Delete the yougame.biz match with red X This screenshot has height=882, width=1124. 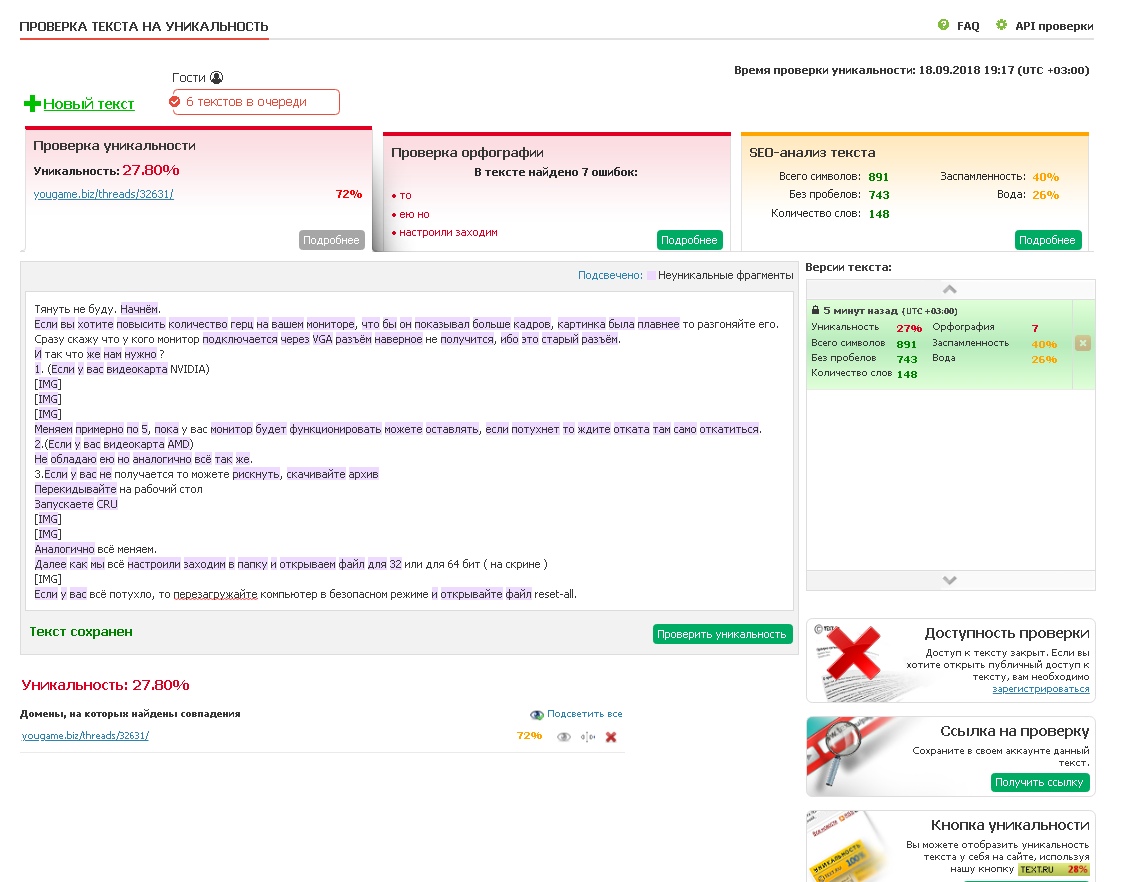[x=611, y=737]
